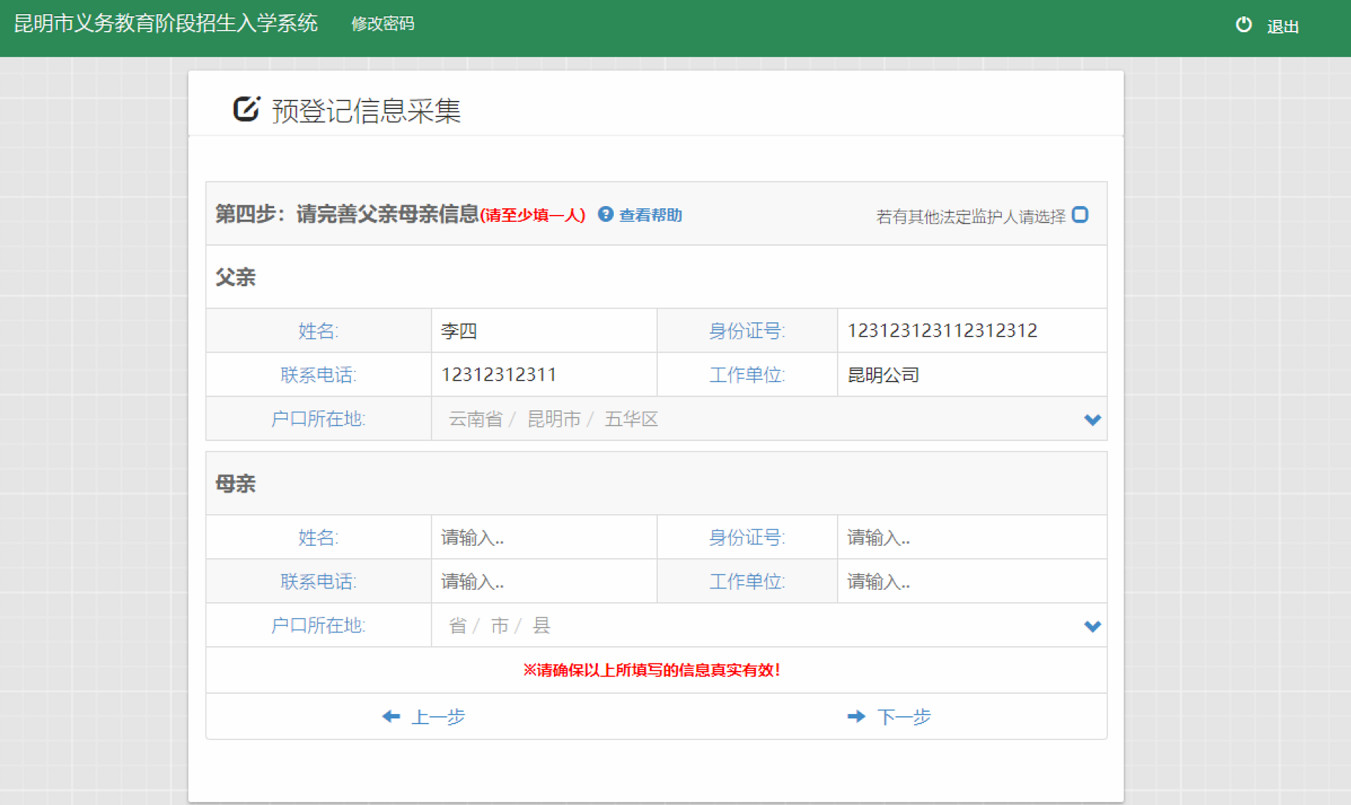The height and width of the screenshot is (805, 1351).
Task: Click the question mark help icon
Action: (x=605, y=214)
